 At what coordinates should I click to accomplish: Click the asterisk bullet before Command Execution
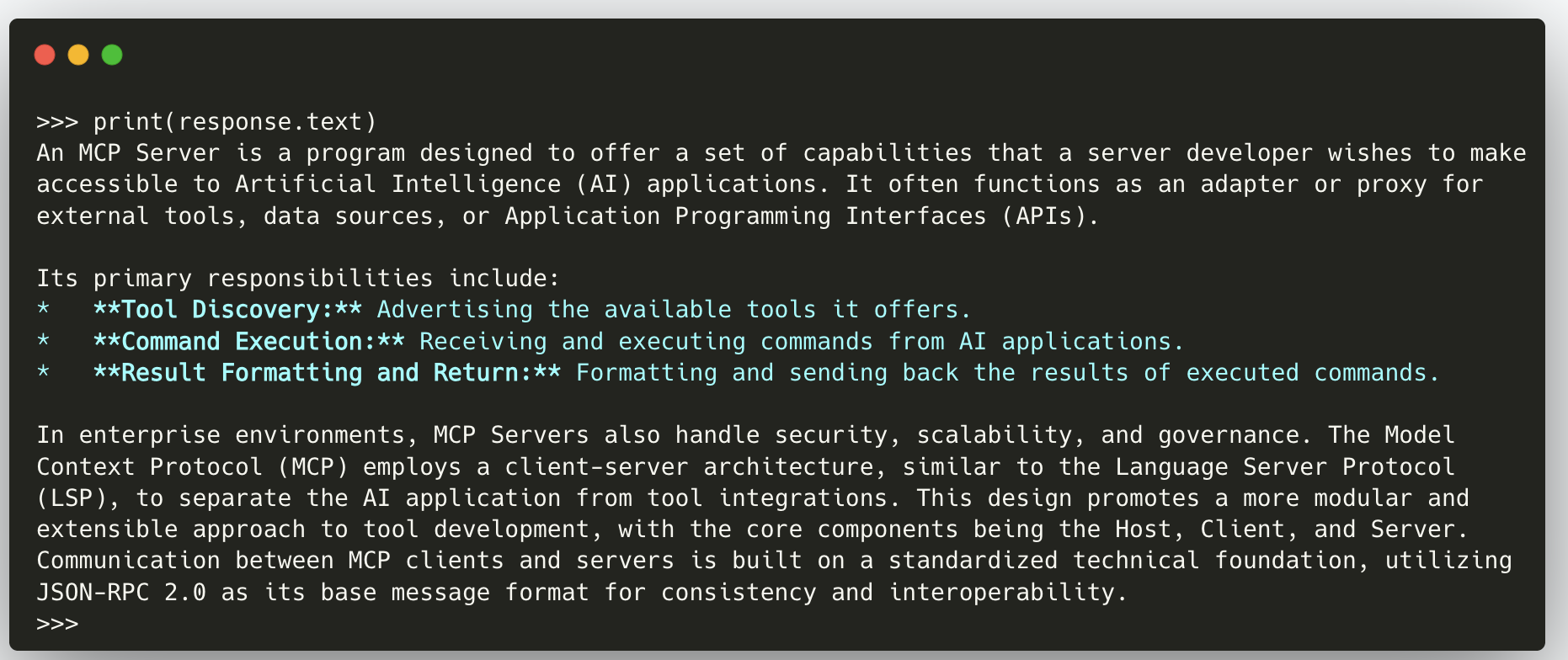coord(43,342)
